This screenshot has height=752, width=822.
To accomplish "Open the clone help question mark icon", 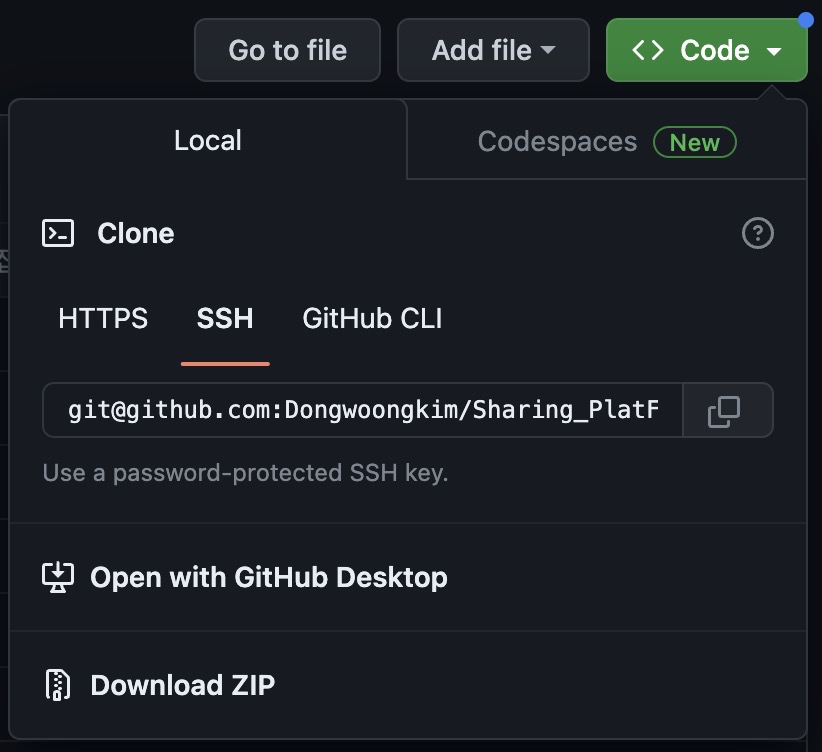I will click(x=758, y=233).
